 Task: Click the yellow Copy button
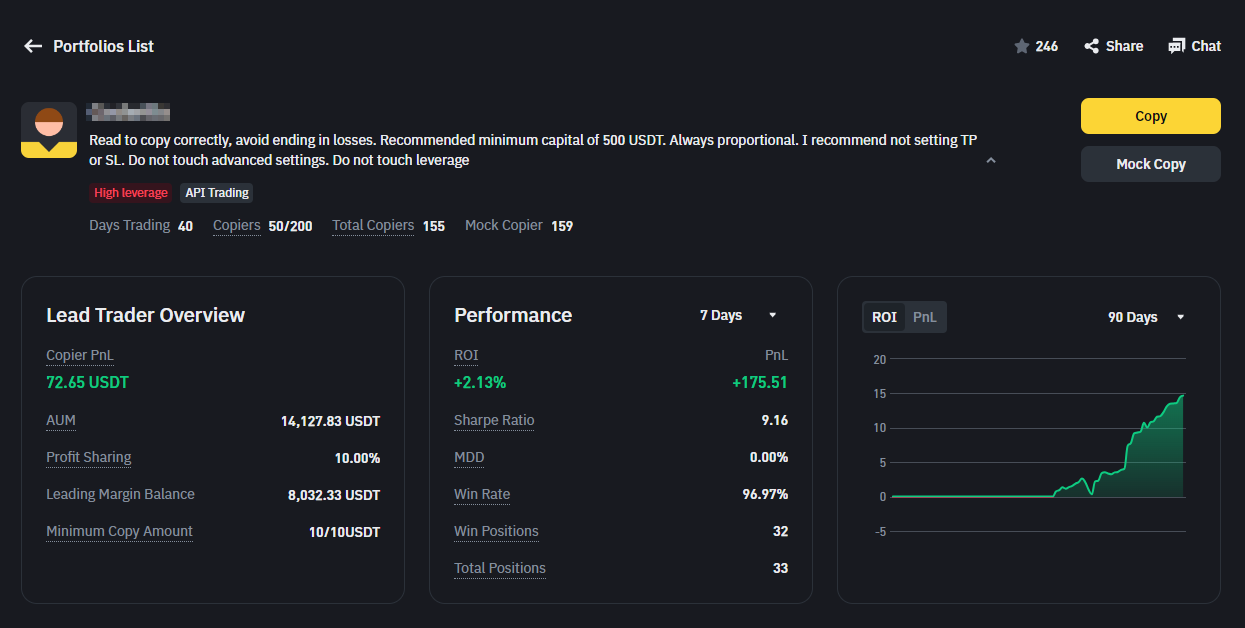[1151, 116]
